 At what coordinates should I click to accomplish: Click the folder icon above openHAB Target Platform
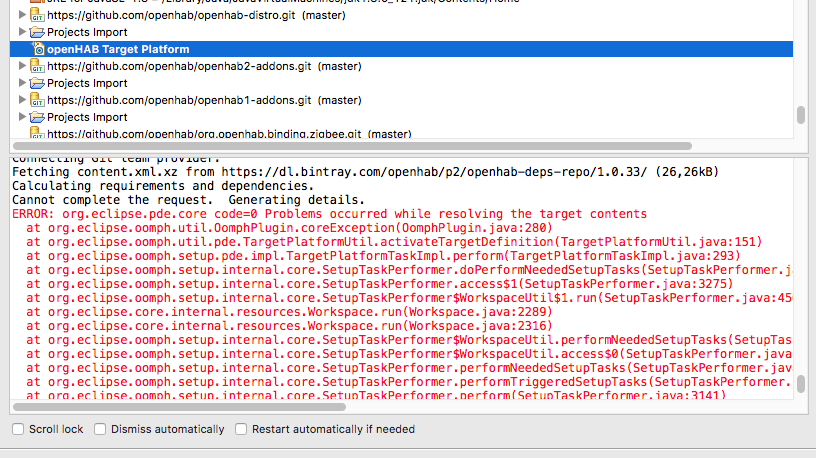pos(37,32)
